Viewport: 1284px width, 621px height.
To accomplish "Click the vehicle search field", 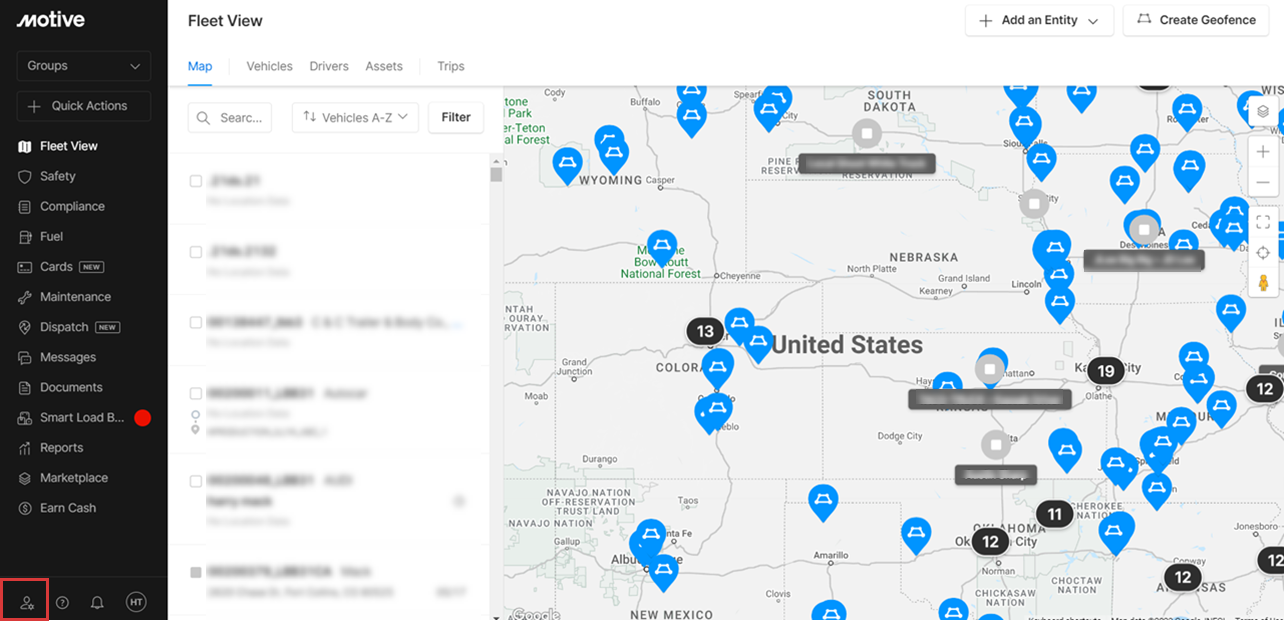I will point(230,117).
